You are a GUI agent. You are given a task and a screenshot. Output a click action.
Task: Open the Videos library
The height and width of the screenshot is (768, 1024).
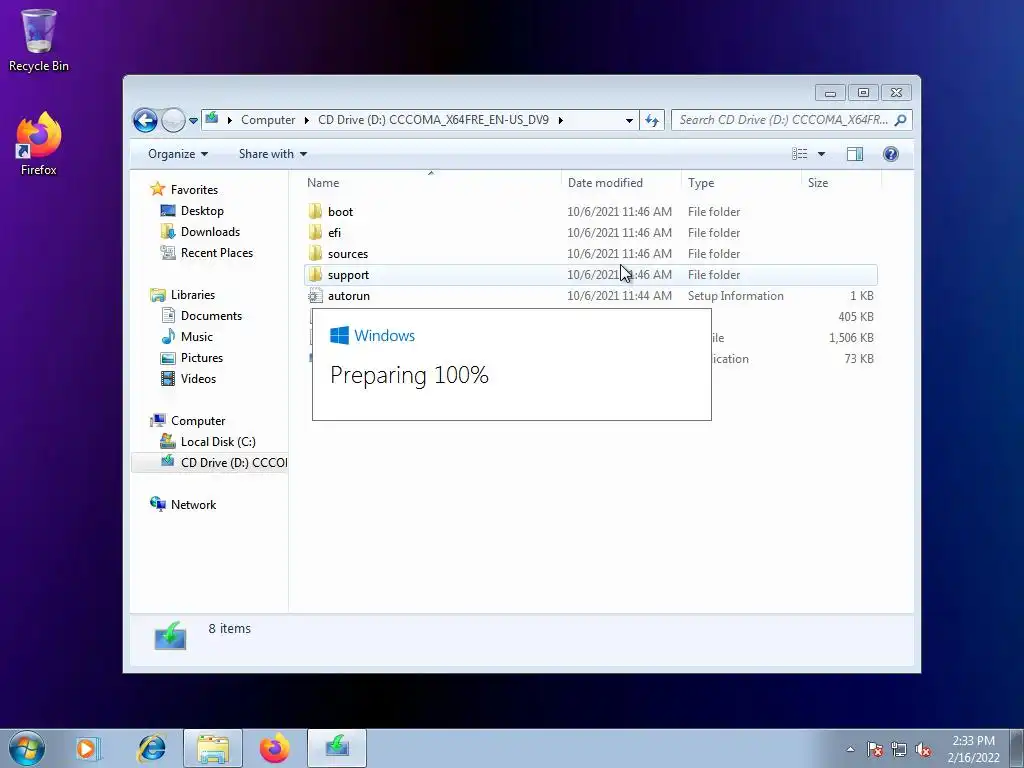[198, 379]
